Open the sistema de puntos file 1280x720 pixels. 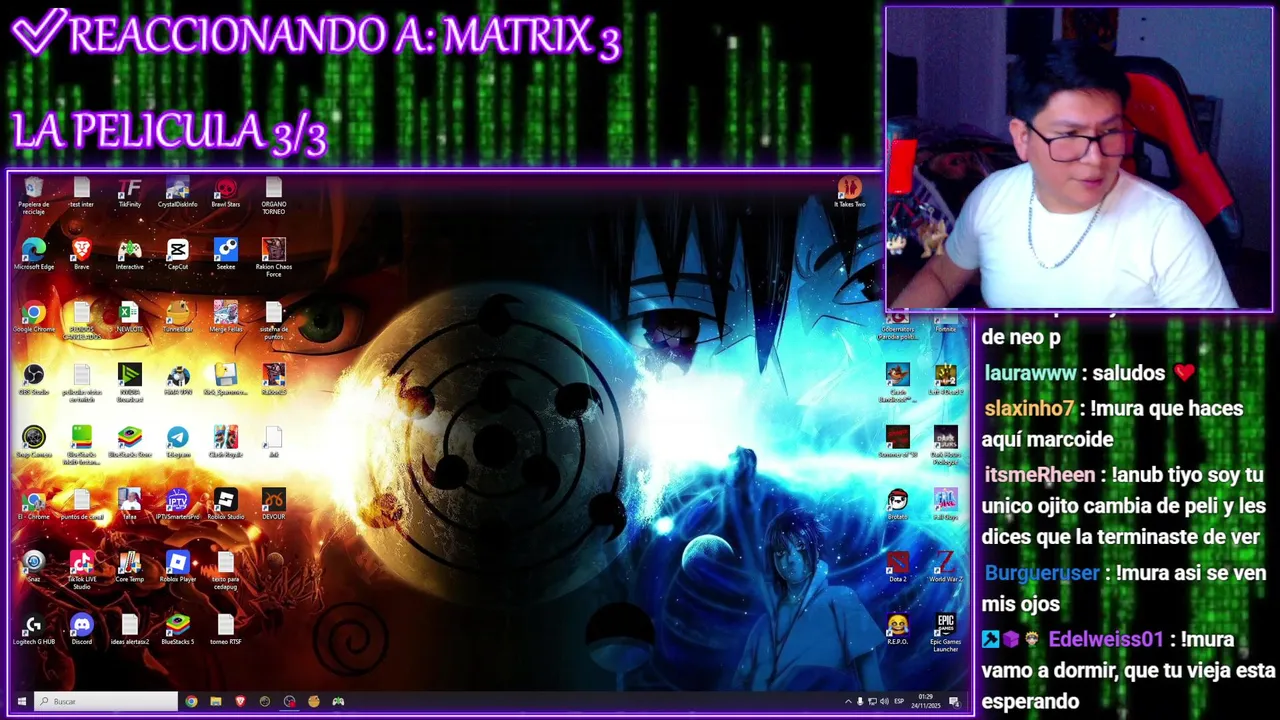click(x=273, y=321)
